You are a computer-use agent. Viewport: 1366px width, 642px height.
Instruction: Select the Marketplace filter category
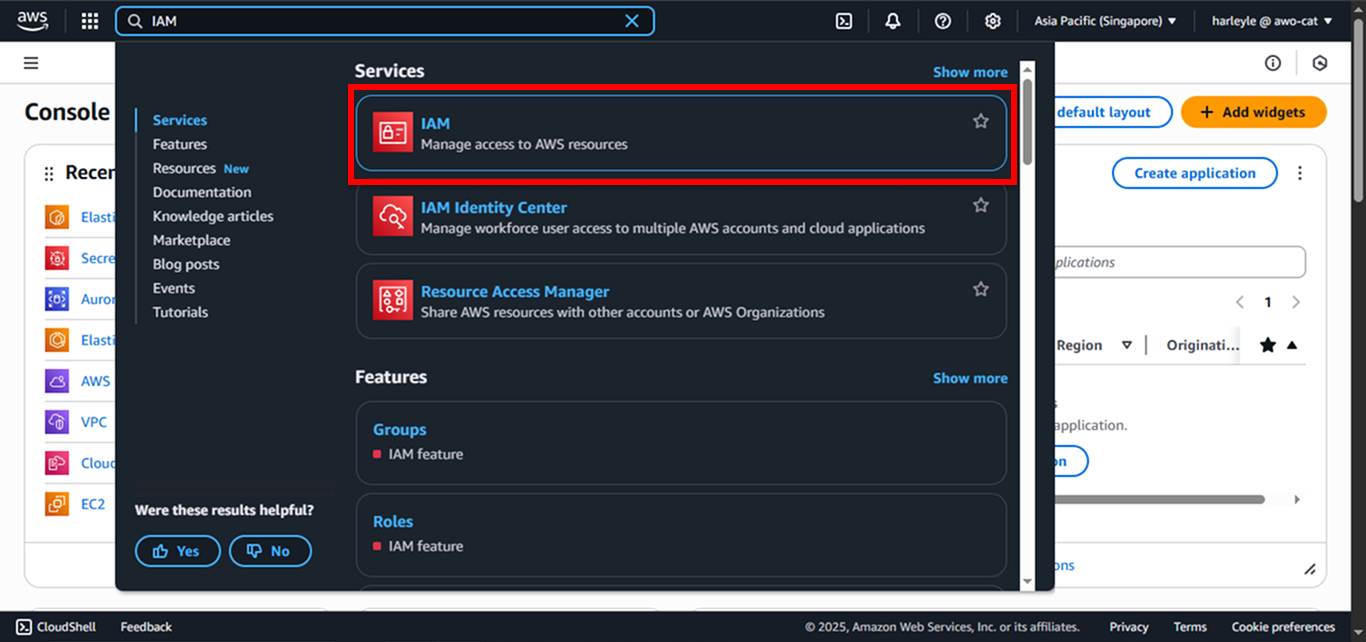pyautogui.click(x=191, y=240)
